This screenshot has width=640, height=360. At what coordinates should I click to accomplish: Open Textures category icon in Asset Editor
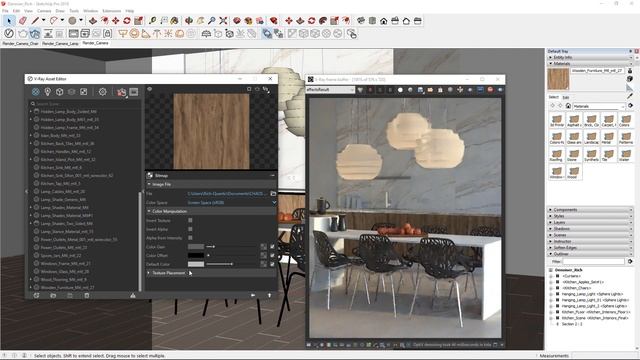click(84, 92)
